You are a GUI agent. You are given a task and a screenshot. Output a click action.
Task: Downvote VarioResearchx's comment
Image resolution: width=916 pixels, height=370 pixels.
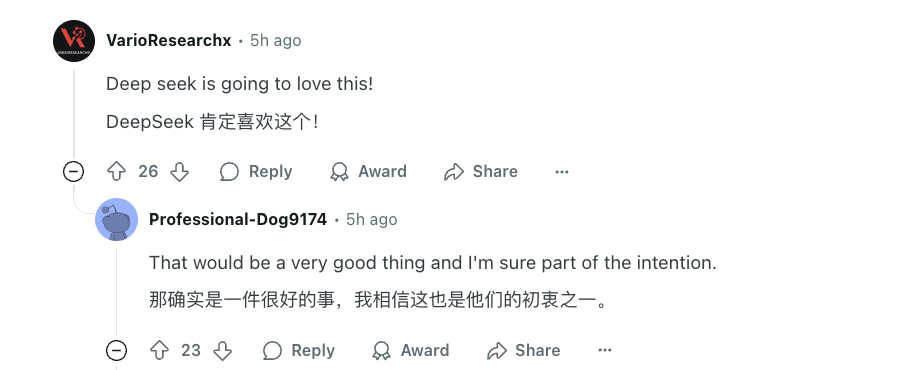[179, 171]
